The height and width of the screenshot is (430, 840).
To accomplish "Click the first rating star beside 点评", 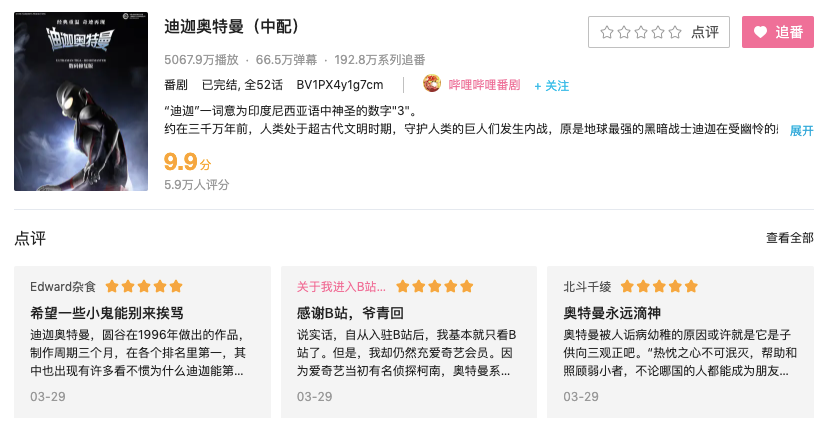I will point(607,32).
